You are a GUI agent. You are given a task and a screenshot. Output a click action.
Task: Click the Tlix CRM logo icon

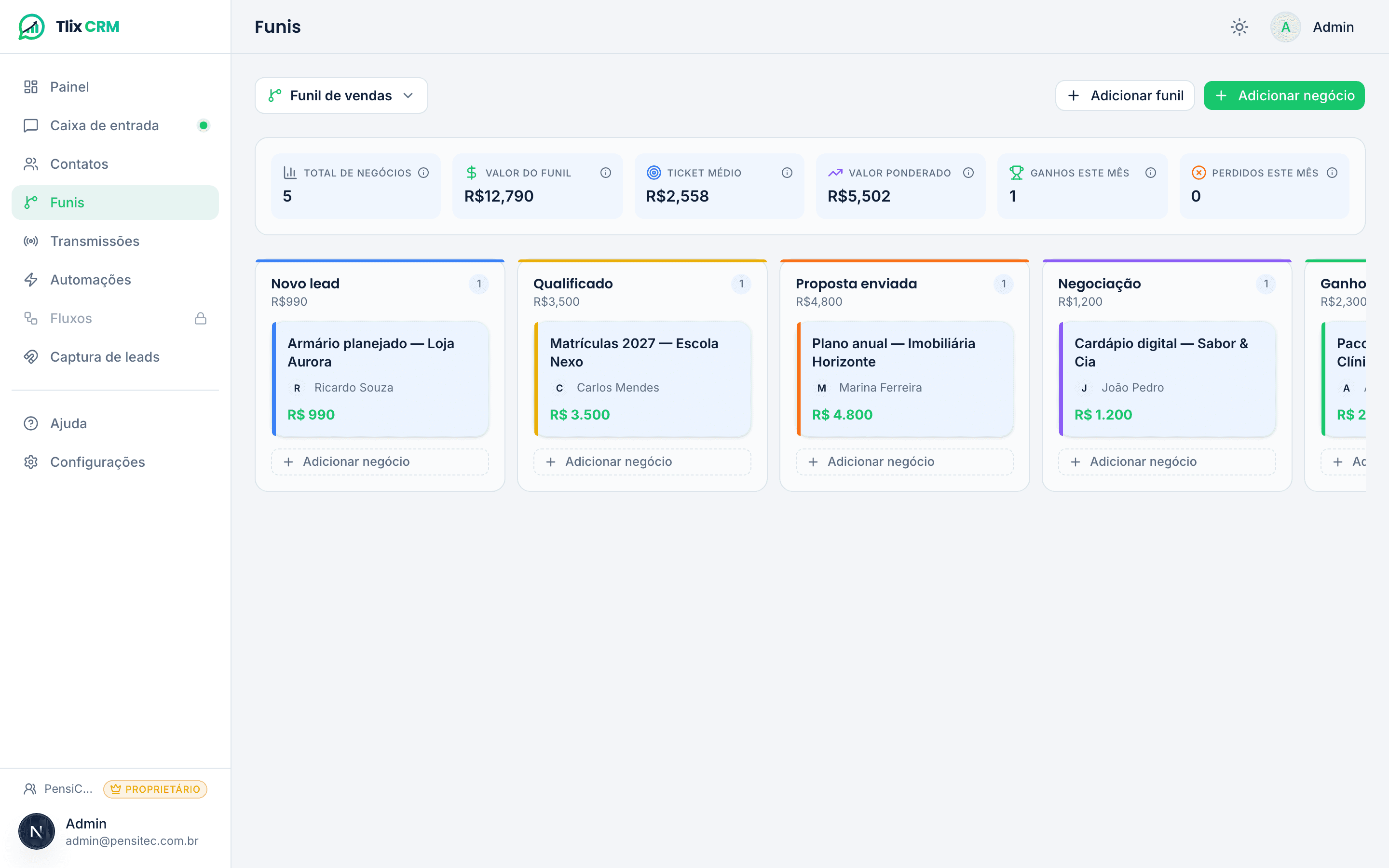(x=31, y=27)
